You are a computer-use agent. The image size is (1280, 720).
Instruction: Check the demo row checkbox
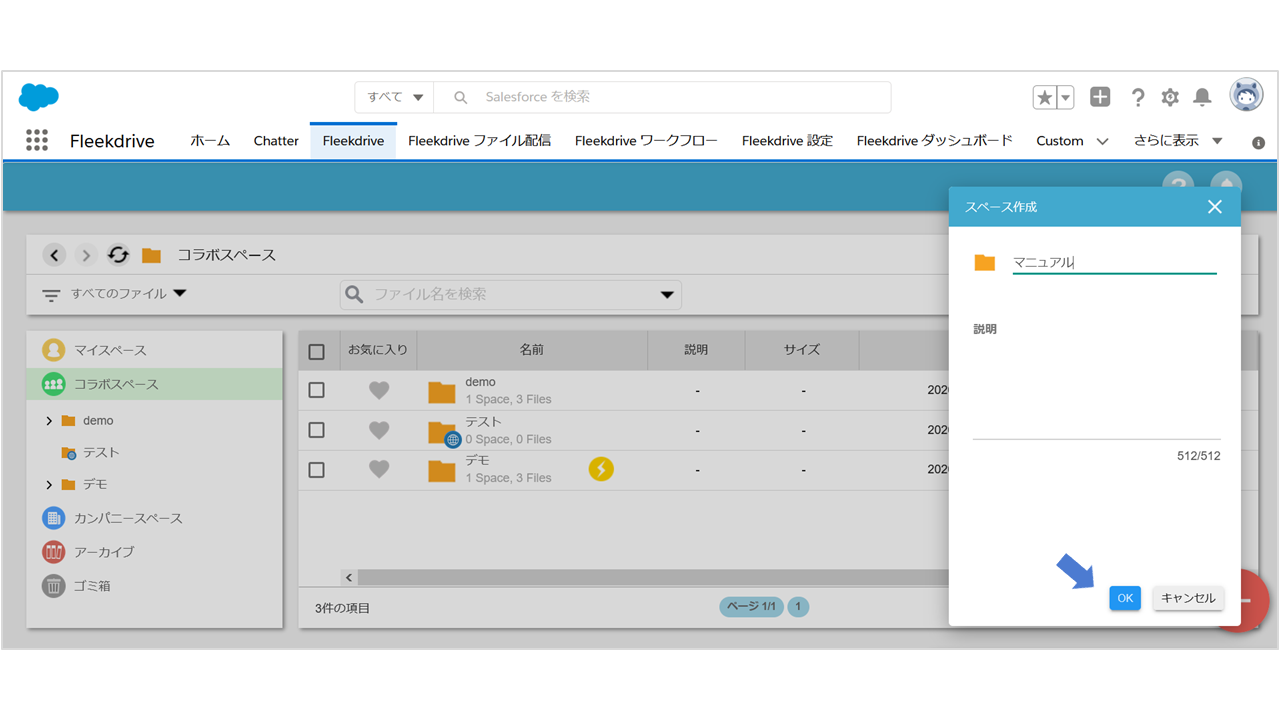pyautogui.click(x=317, y=390)
